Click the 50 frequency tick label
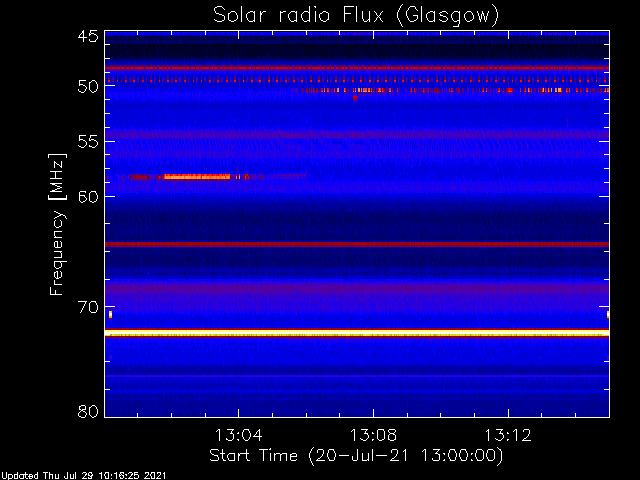640x480 pixels. click(88, 87)
